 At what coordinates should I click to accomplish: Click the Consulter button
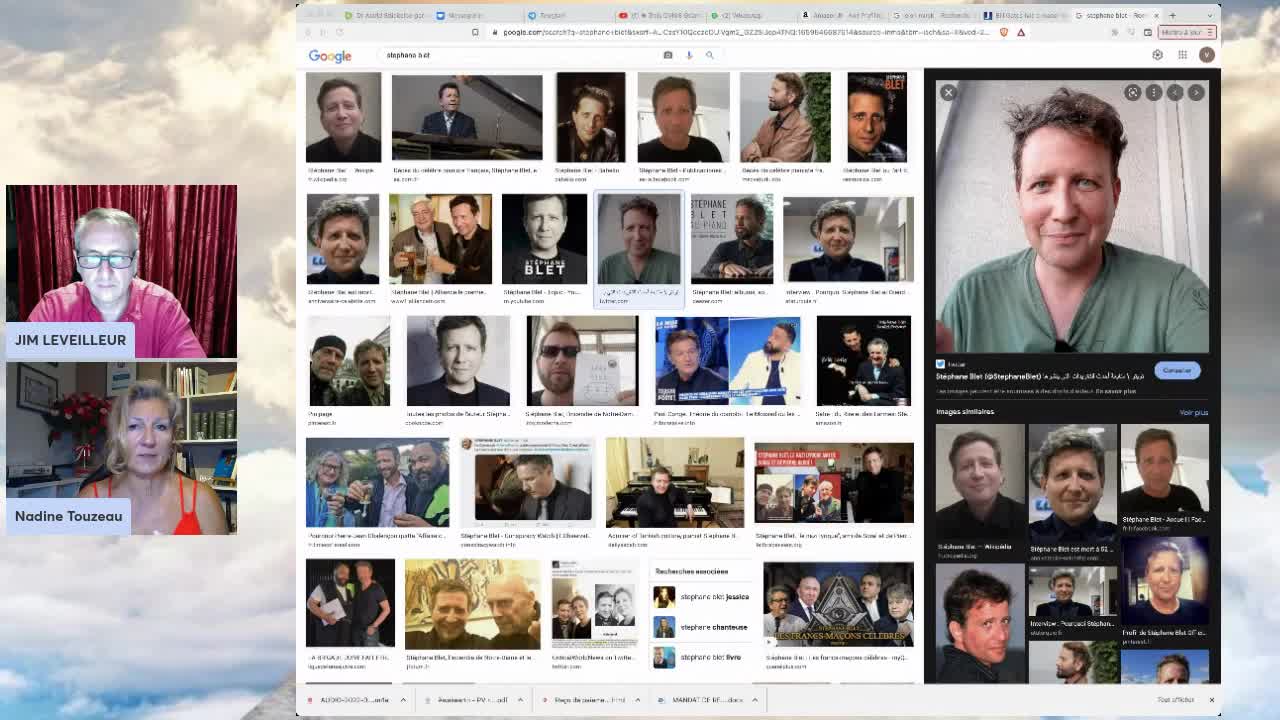[x=1177, y=370]
